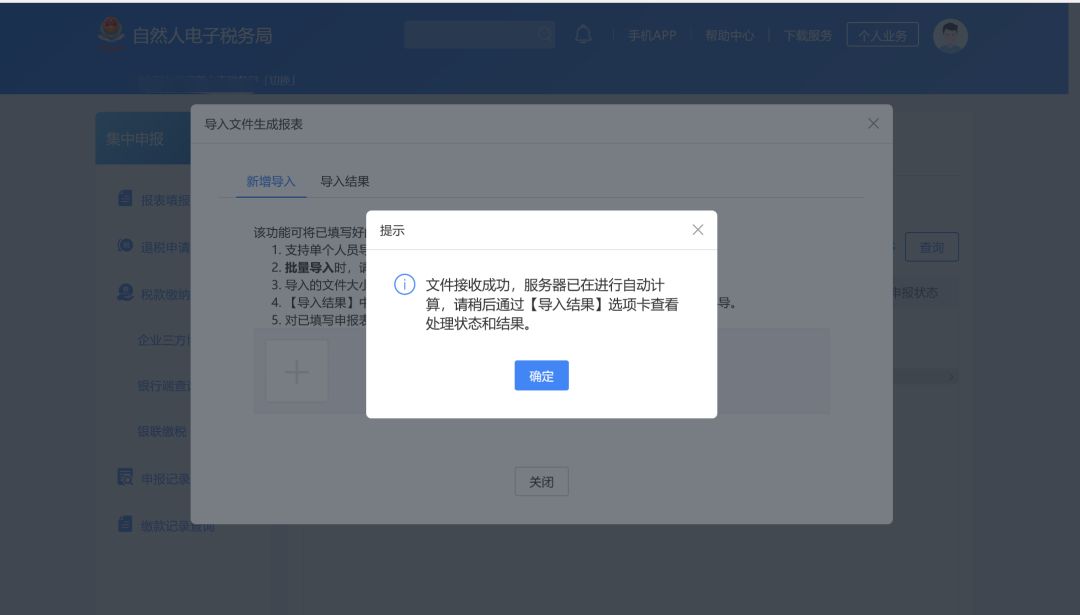Click the 缴款记录查询 sidebar icon
This screenshot has width=1080, height=615.
tap(125, 524)
